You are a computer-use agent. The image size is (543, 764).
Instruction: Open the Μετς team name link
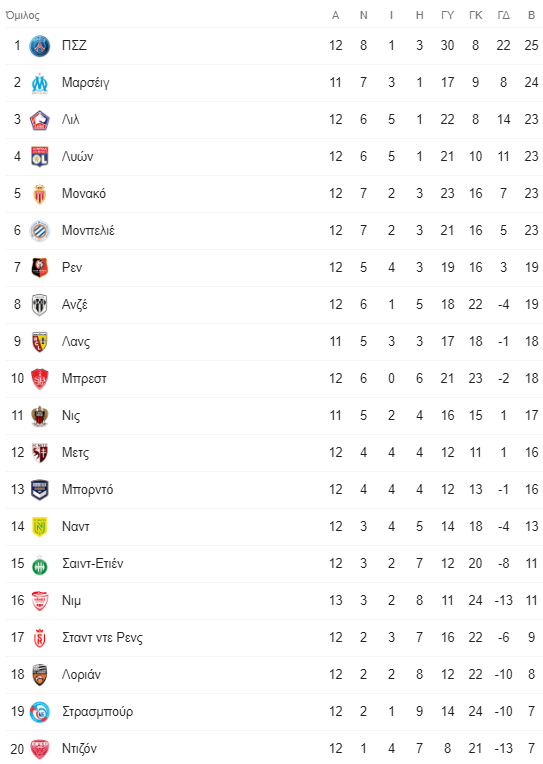pyautogui.click(x=76, y=453)
